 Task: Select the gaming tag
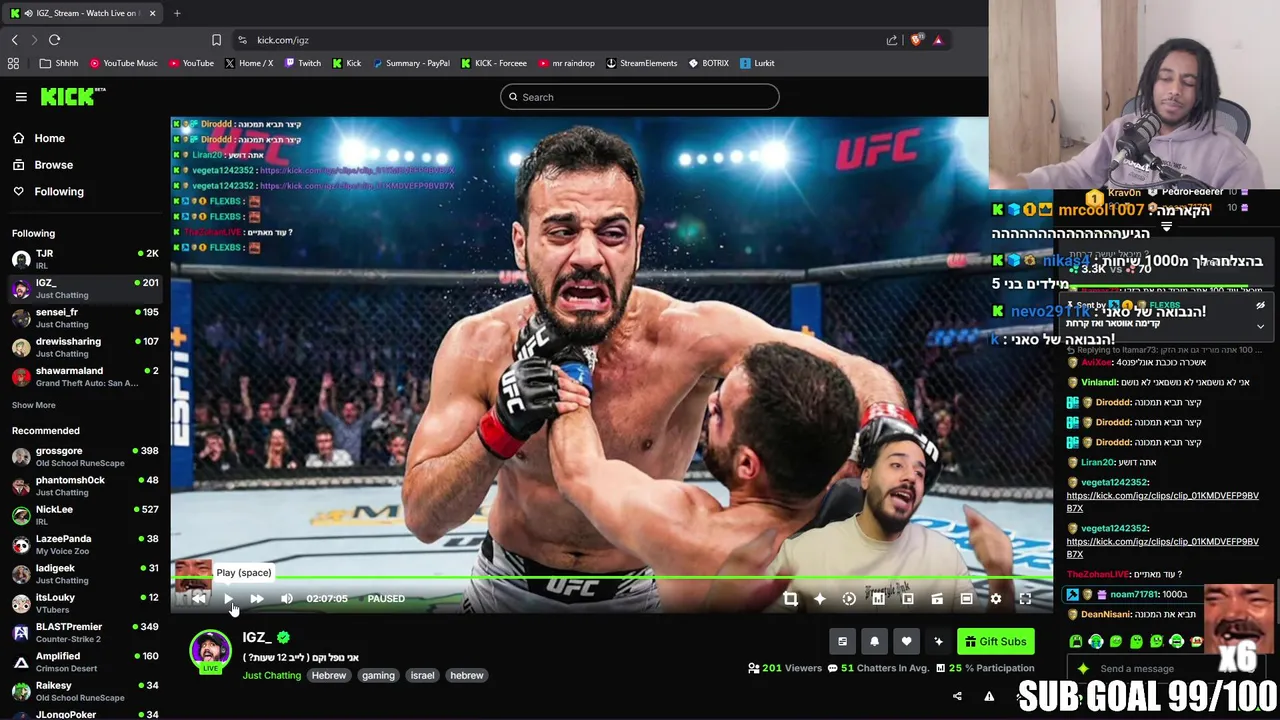point(378,675)
